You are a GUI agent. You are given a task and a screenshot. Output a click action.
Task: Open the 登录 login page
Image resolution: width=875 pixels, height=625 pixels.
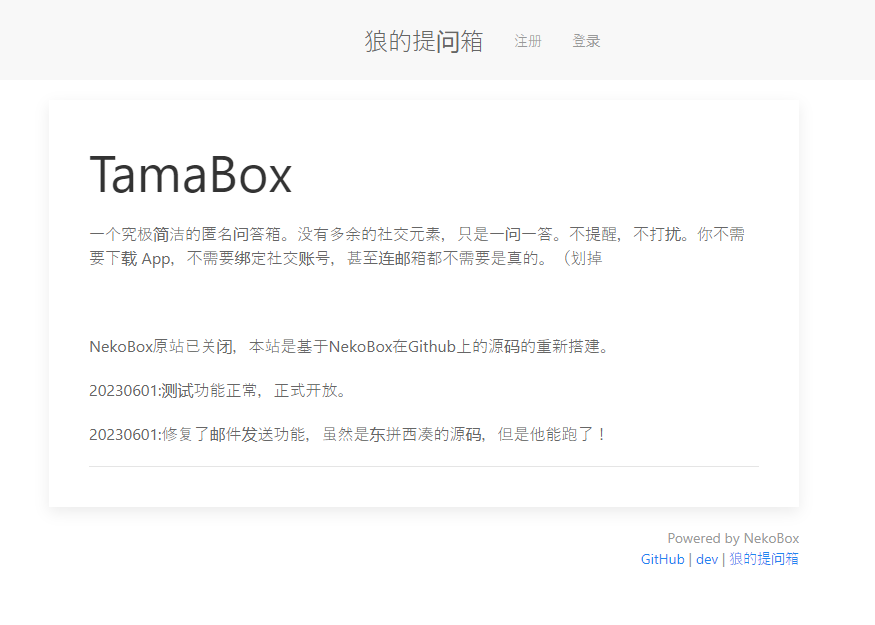(x=586, y=41)
